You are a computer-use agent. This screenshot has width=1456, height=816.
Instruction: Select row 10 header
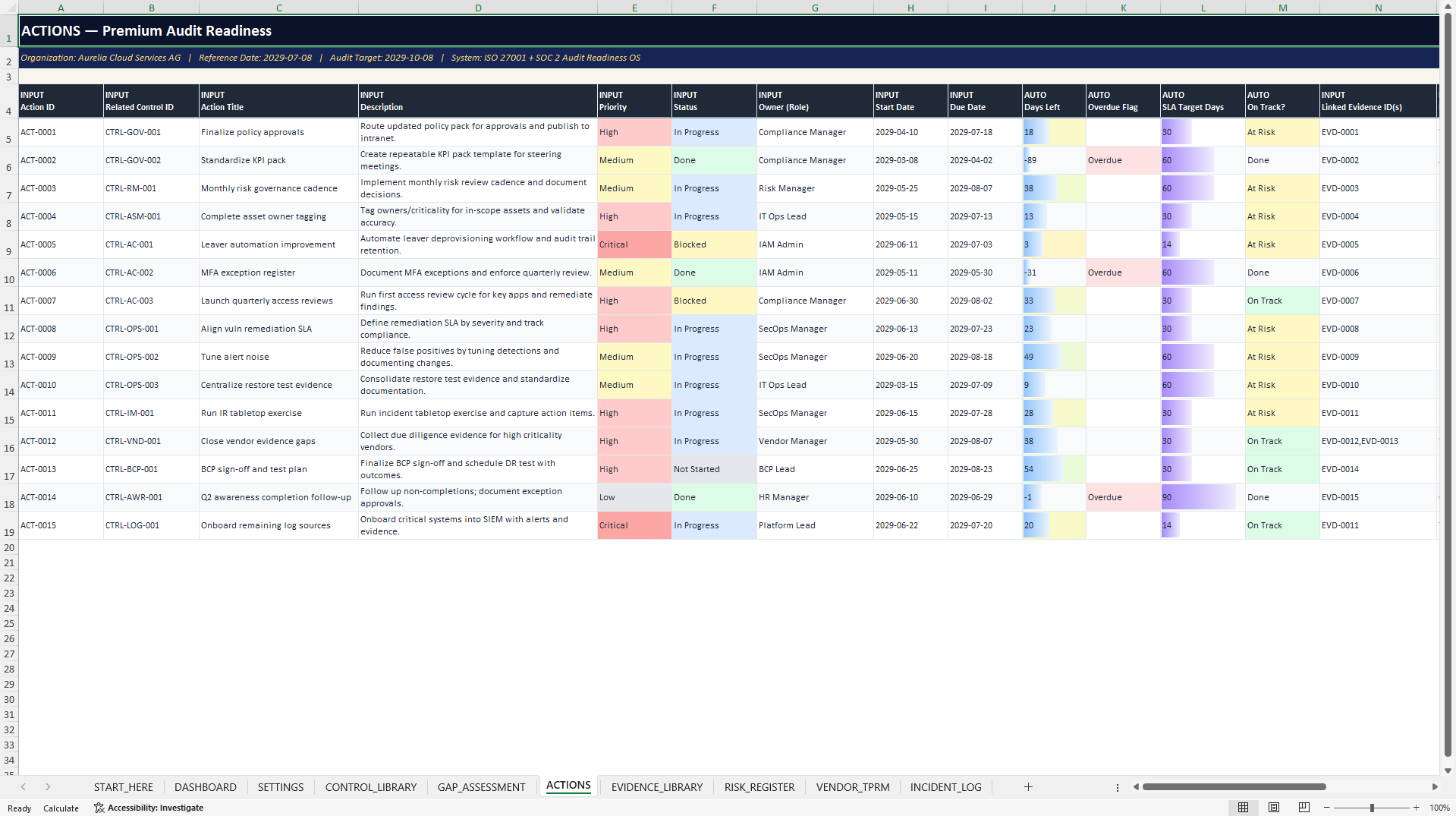point(9,273)
